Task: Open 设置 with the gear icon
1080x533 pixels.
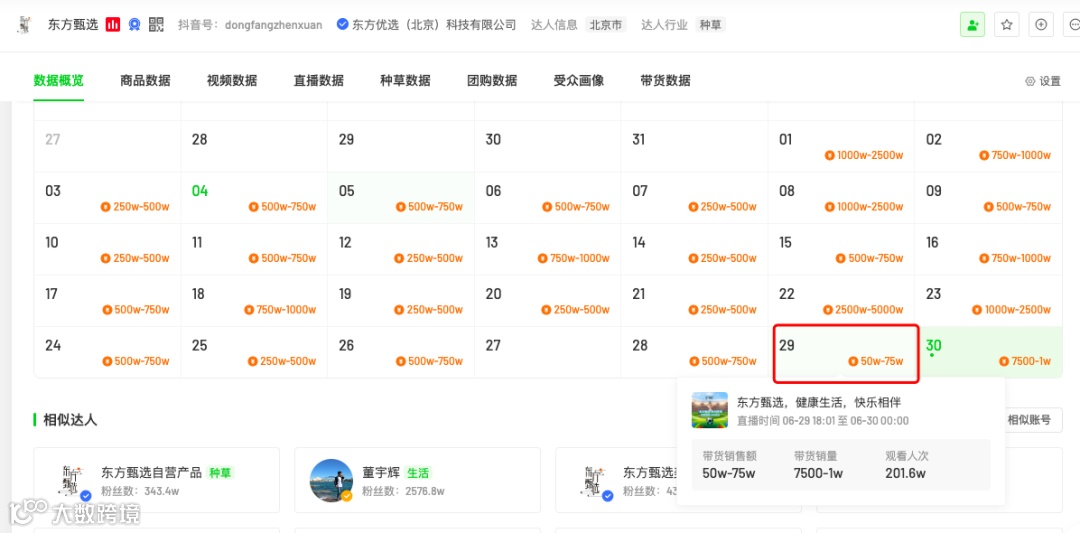Action: [1043, 81]
